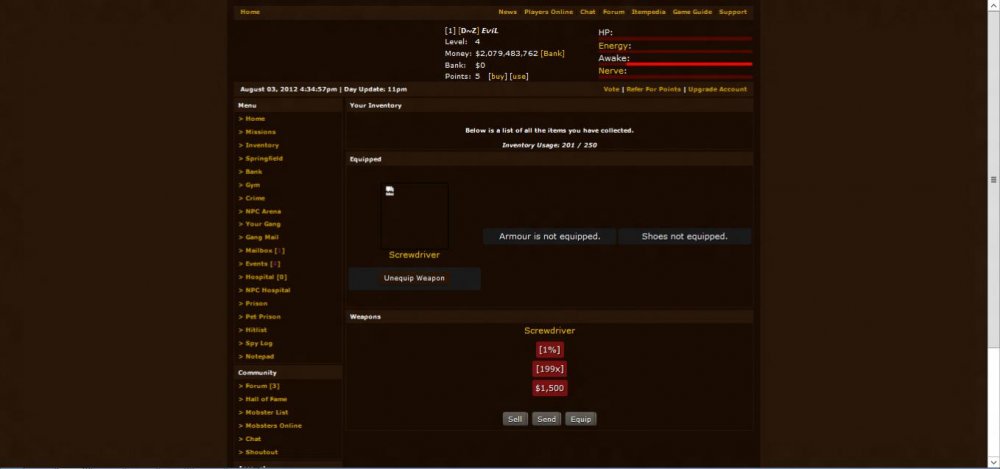Send the Screwdriver using Send button
The image size is (1000, 469).
(546, 419)
